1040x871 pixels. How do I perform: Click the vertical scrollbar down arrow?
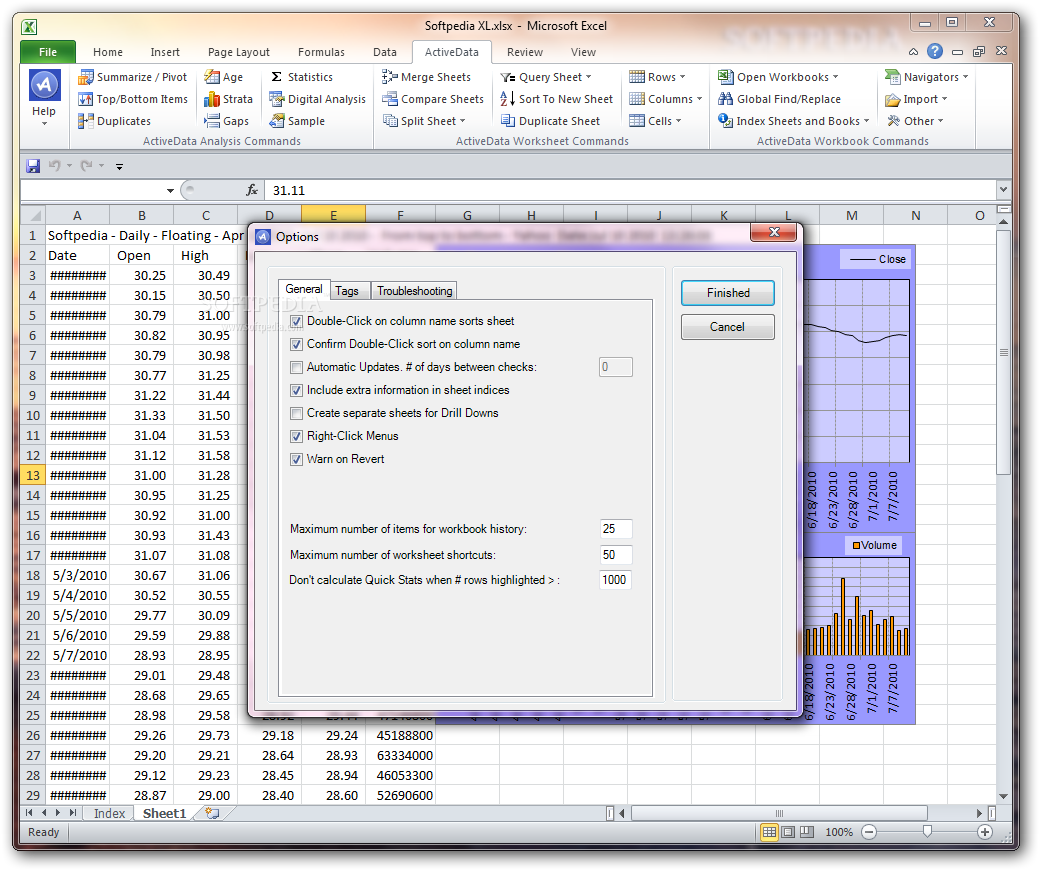point(1004,796)
